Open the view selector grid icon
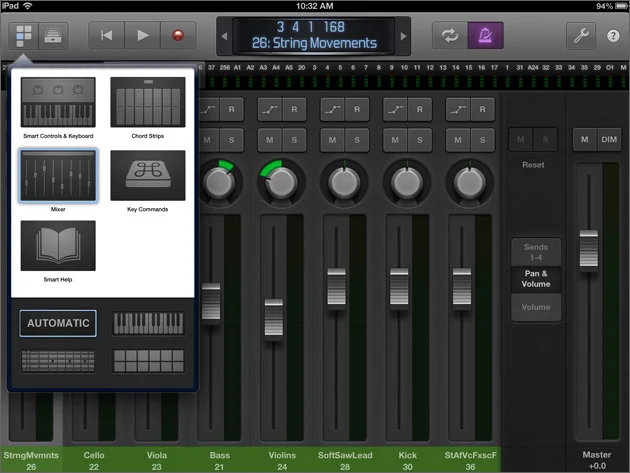630x473 pixels. tap(24, 36)
